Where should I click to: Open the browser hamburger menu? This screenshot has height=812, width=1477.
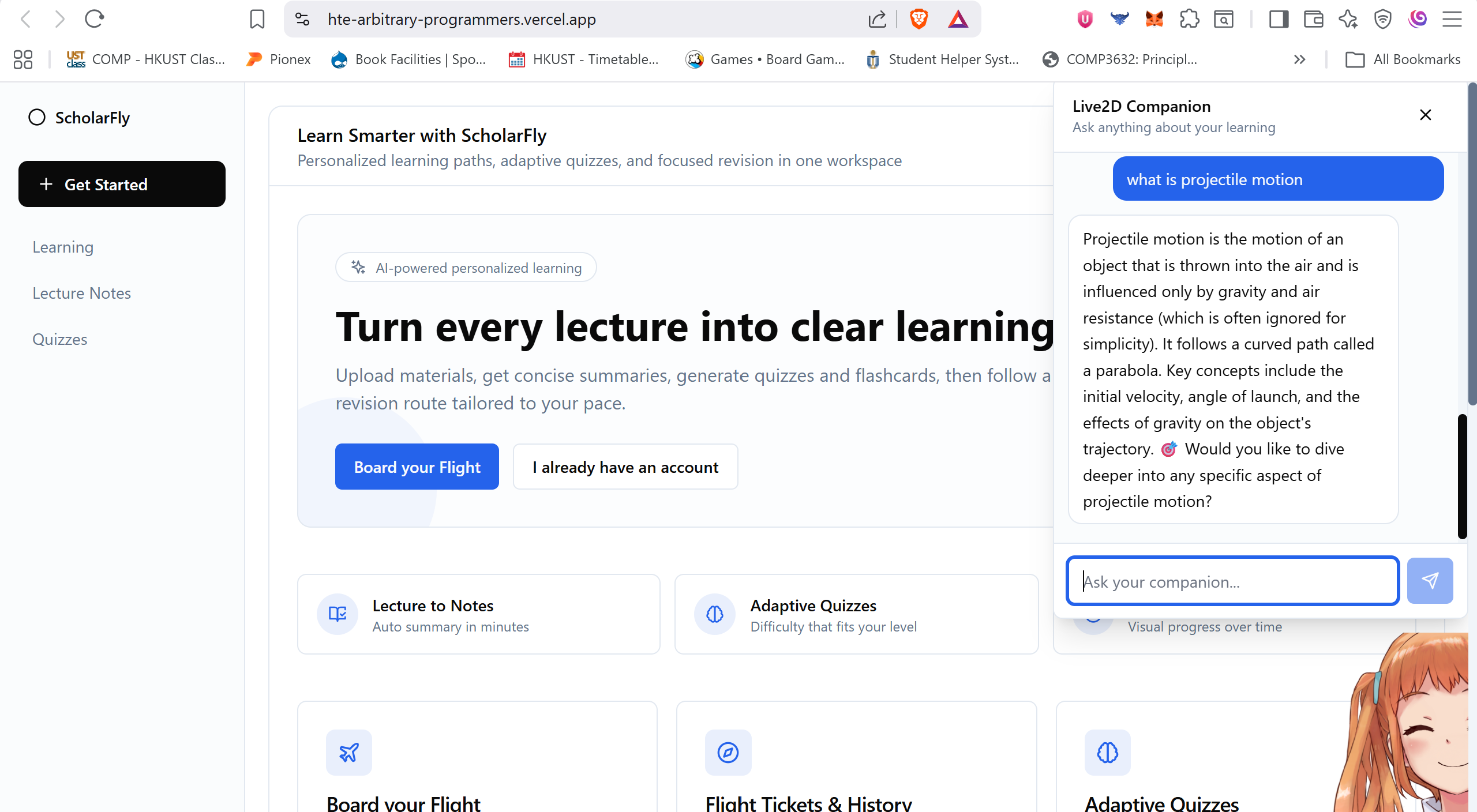click(1452, 19)
